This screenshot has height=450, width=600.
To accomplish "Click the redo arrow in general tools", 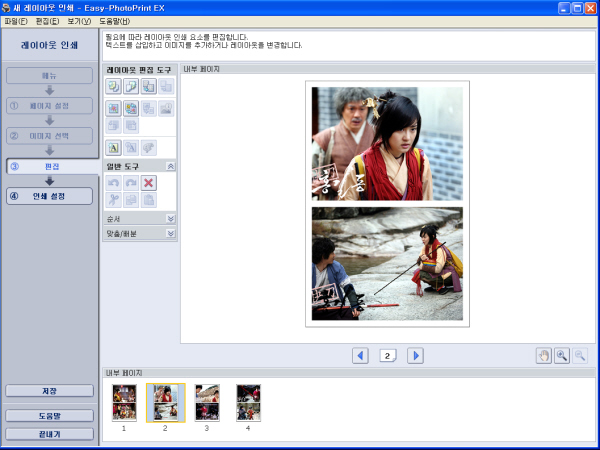I will [131, 183].
